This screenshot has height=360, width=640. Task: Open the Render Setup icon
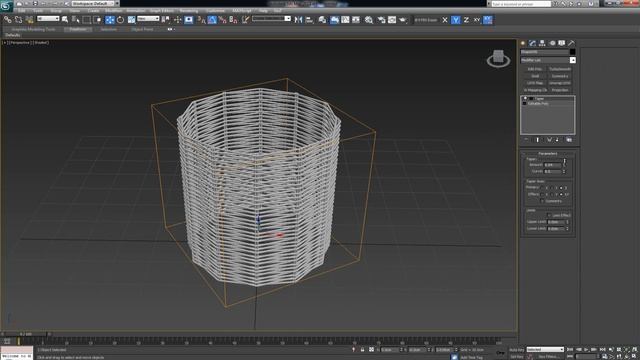pos(381,20)
